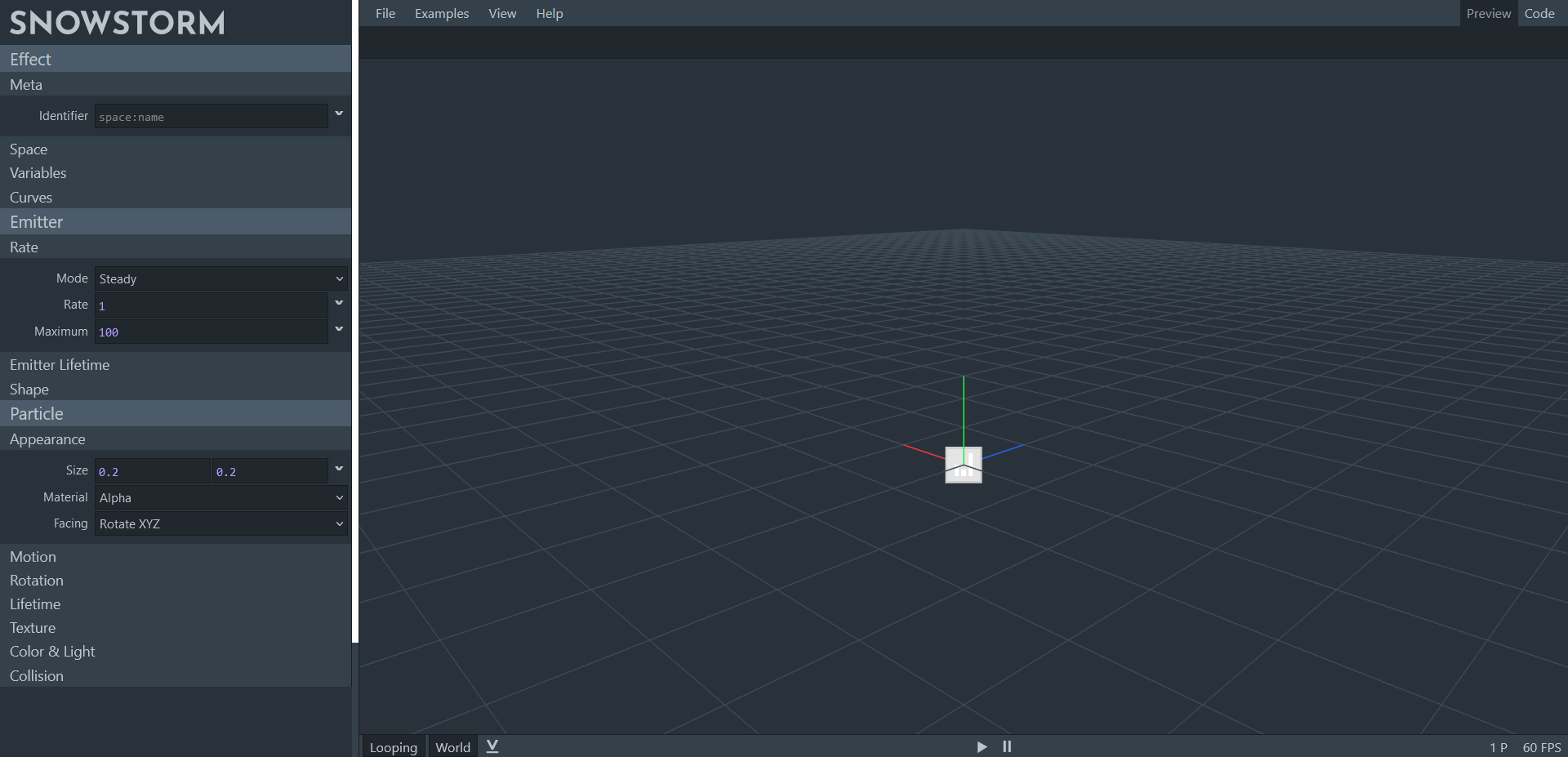Expand the Maximum value arrow
1568x757 pixels.
point(339,329)
